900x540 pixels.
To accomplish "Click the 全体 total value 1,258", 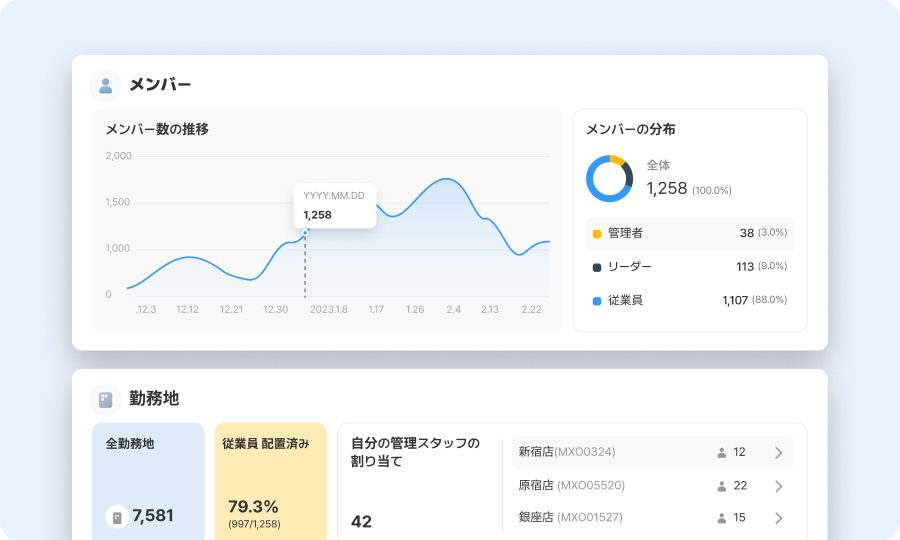I will tap(667, 188).
